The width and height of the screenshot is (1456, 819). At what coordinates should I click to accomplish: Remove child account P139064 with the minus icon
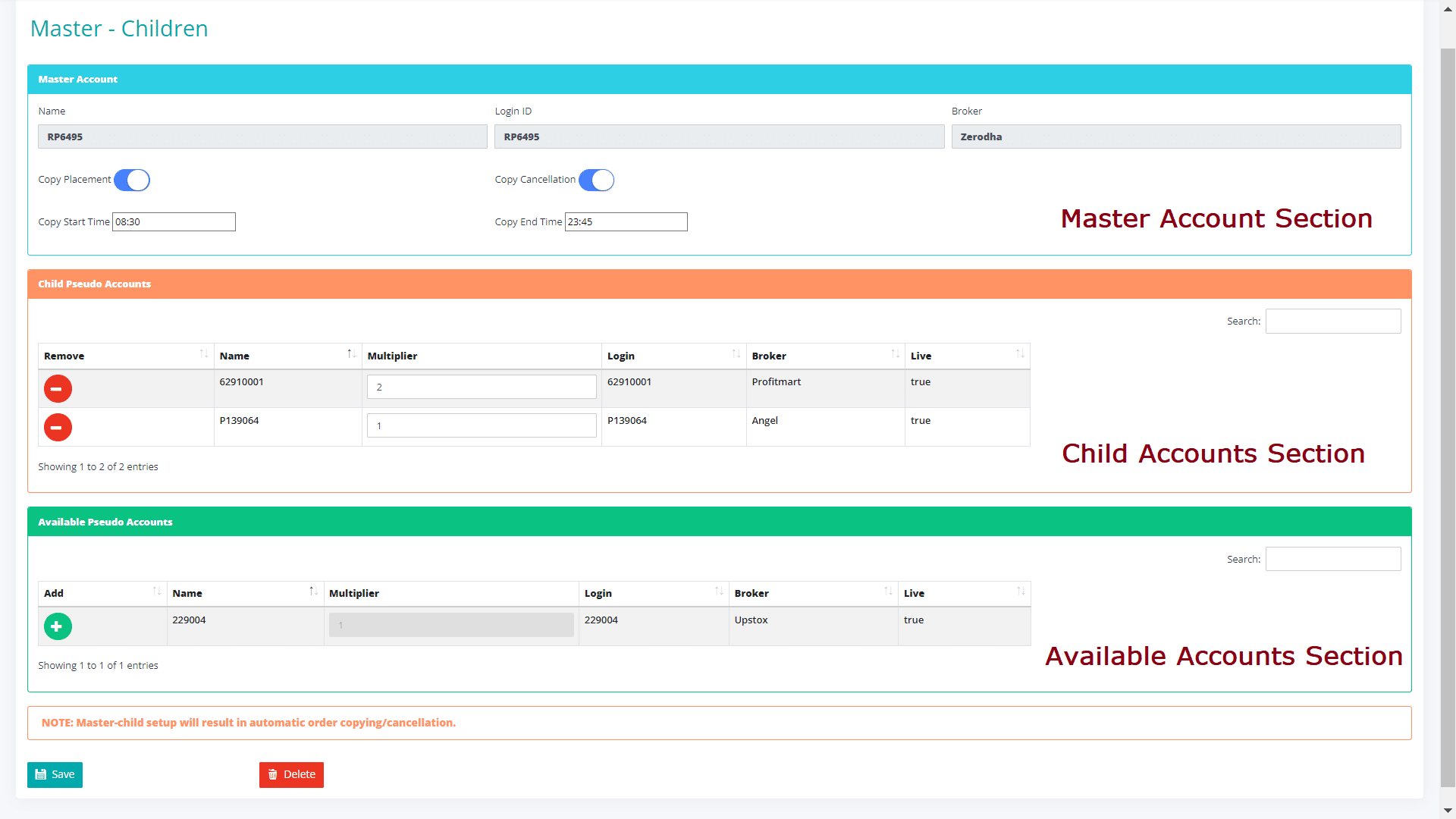tap(57, 427)
